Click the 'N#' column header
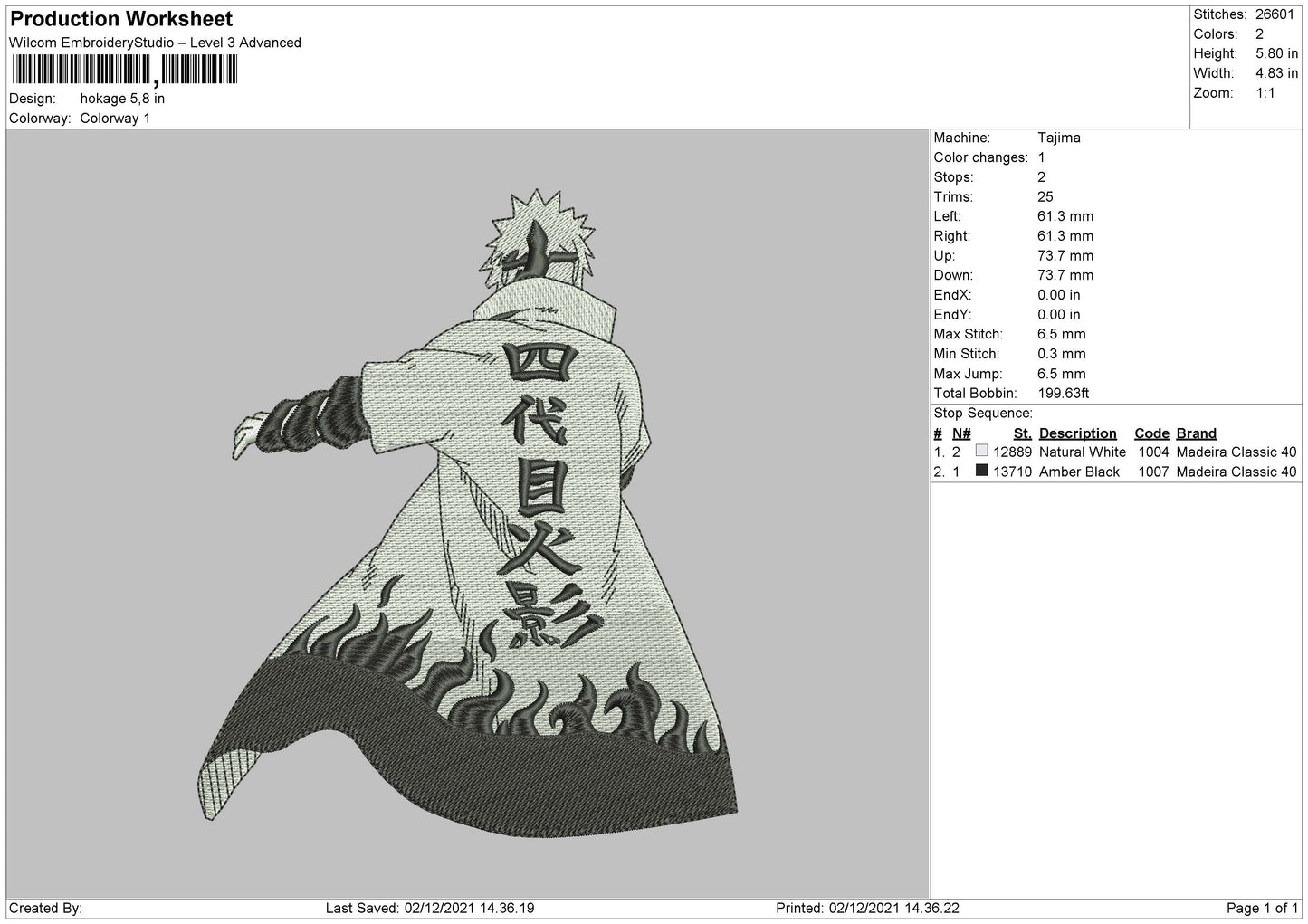This screenshot has width=1308, height=924. (961, 433)
